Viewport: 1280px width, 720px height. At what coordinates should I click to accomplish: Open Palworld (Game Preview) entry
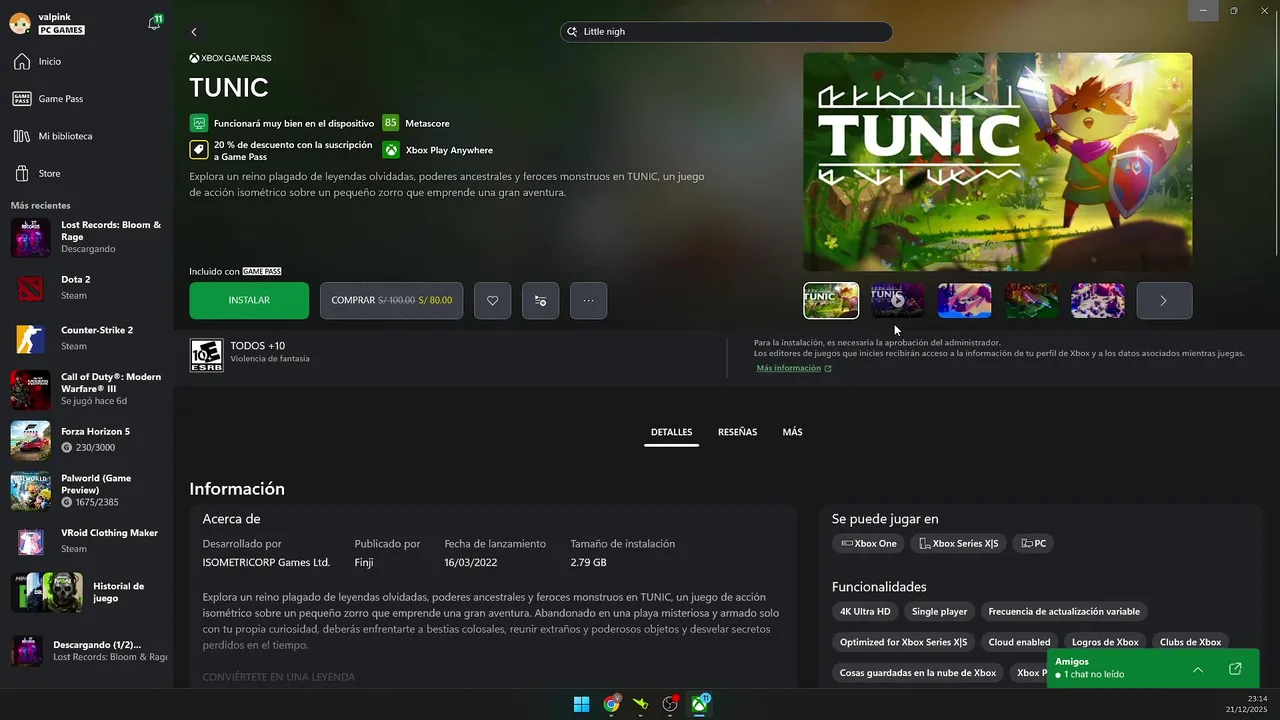[86, 491]
